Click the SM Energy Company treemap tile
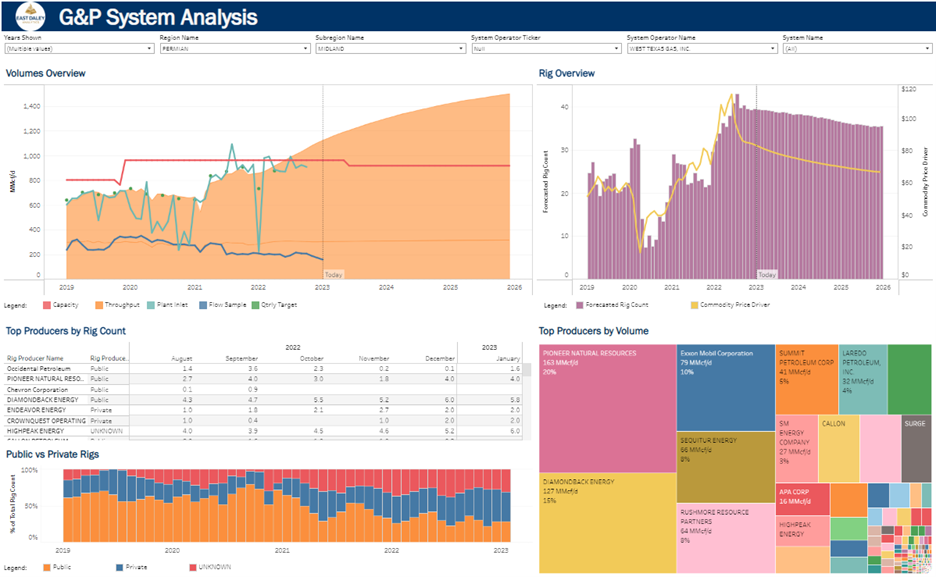The width and height of the screenshot is (936, 577). [x=797, y=449]
